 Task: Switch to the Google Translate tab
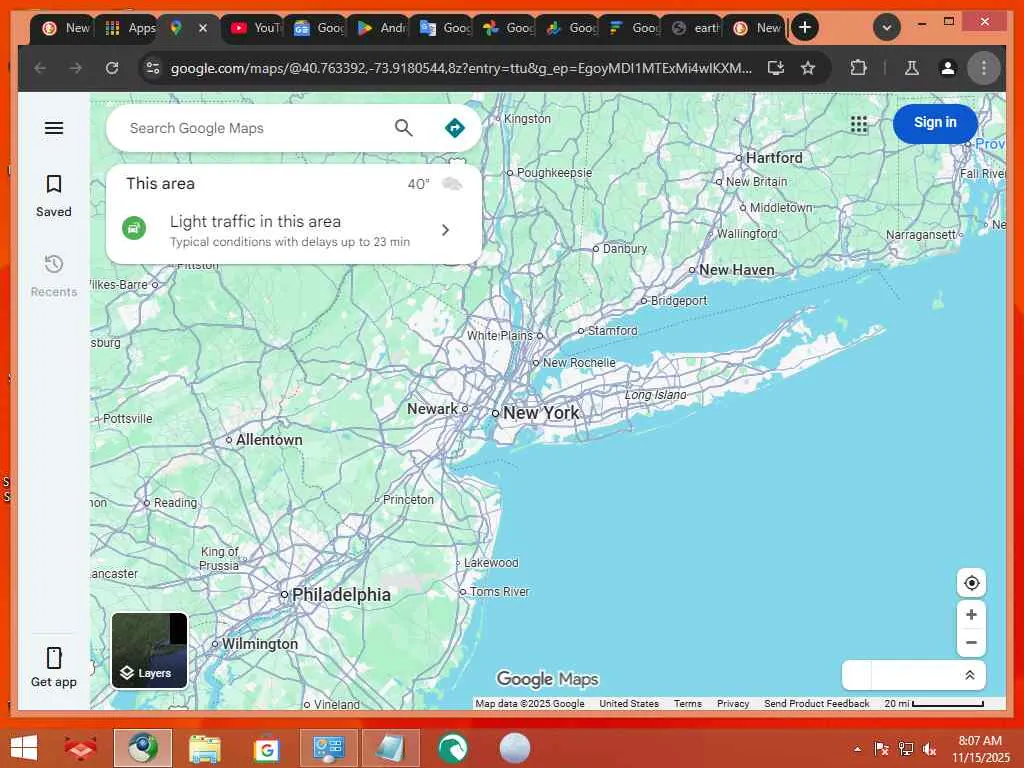click(x=445, y=28)
